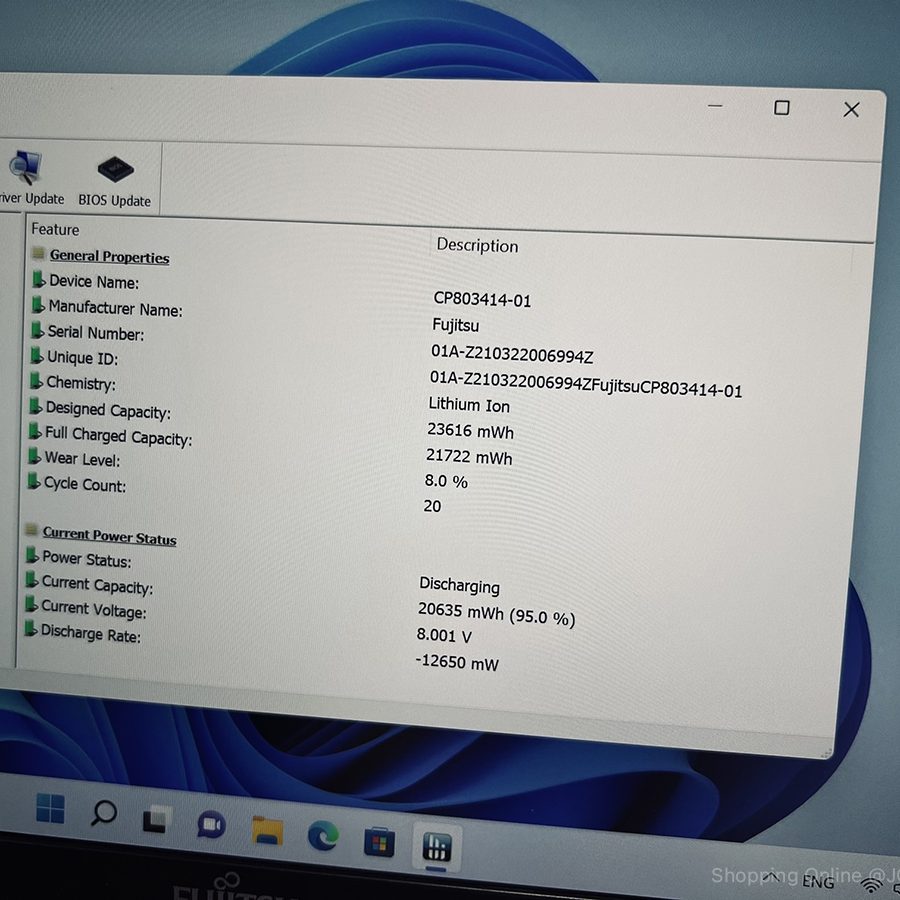Viewport: 900px width, 900px height.
Task: Click the green icon beside Device Name
Action: click(39, 279)
